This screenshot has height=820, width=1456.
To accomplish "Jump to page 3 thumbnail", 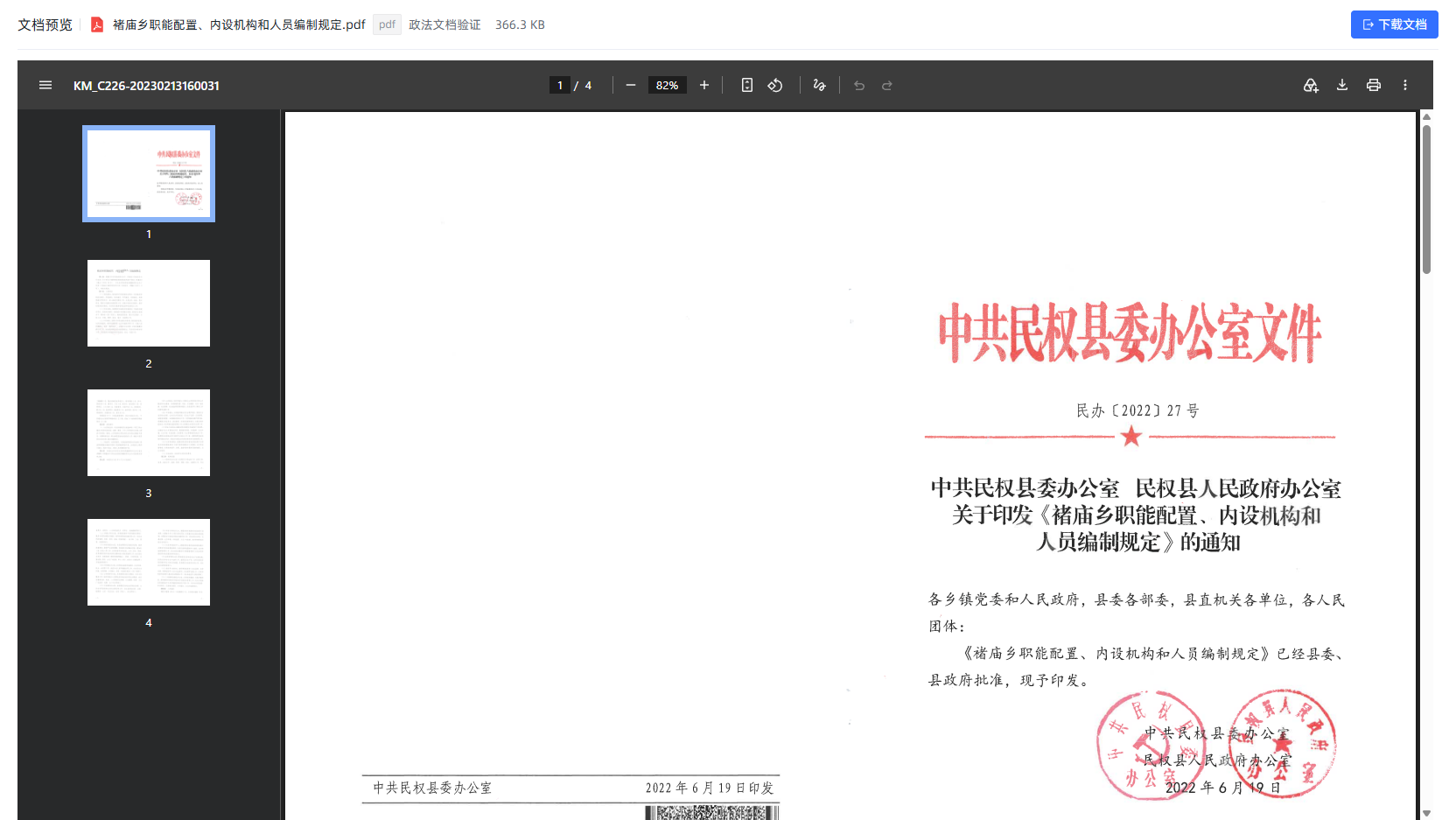I will tap(149, 432).
